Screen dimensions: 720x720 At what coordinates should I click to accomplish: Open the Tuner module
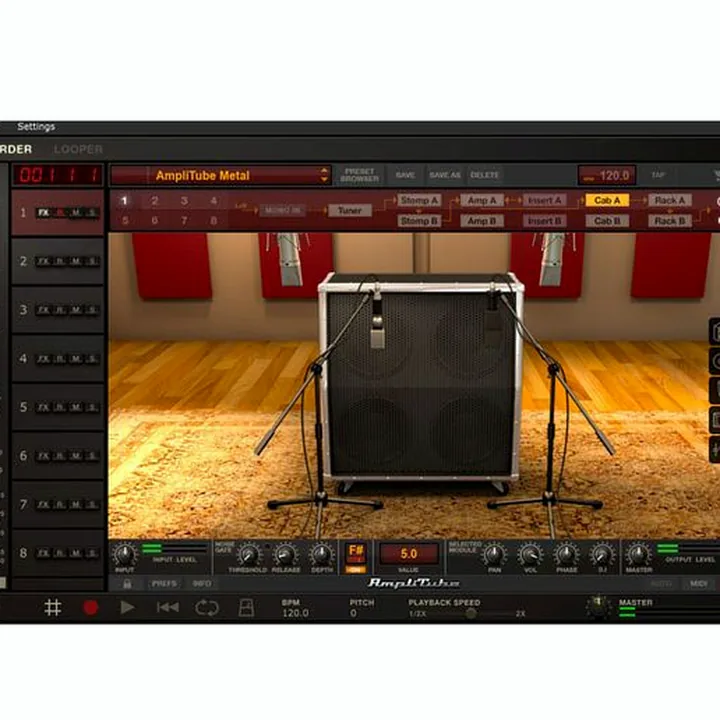tap(350, 210)
